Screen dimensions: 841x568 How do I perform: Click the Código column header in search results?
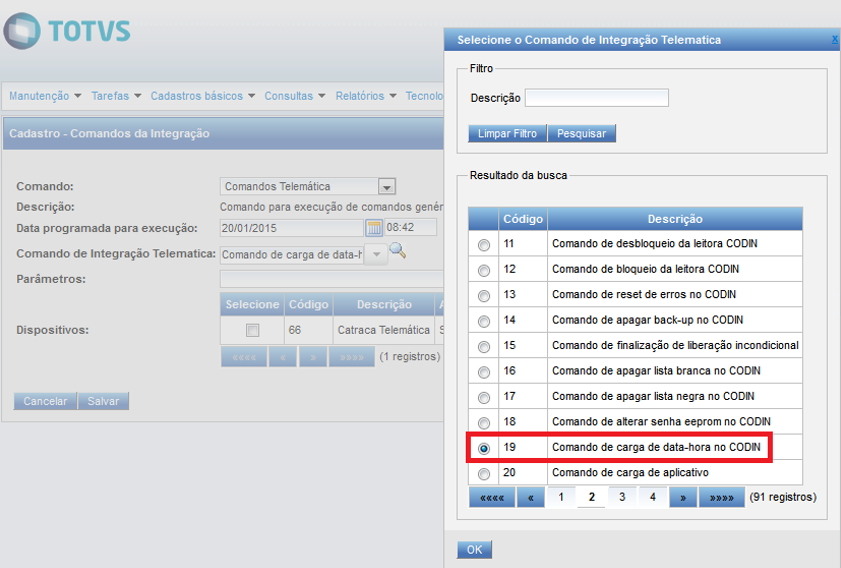click(523, 219)
